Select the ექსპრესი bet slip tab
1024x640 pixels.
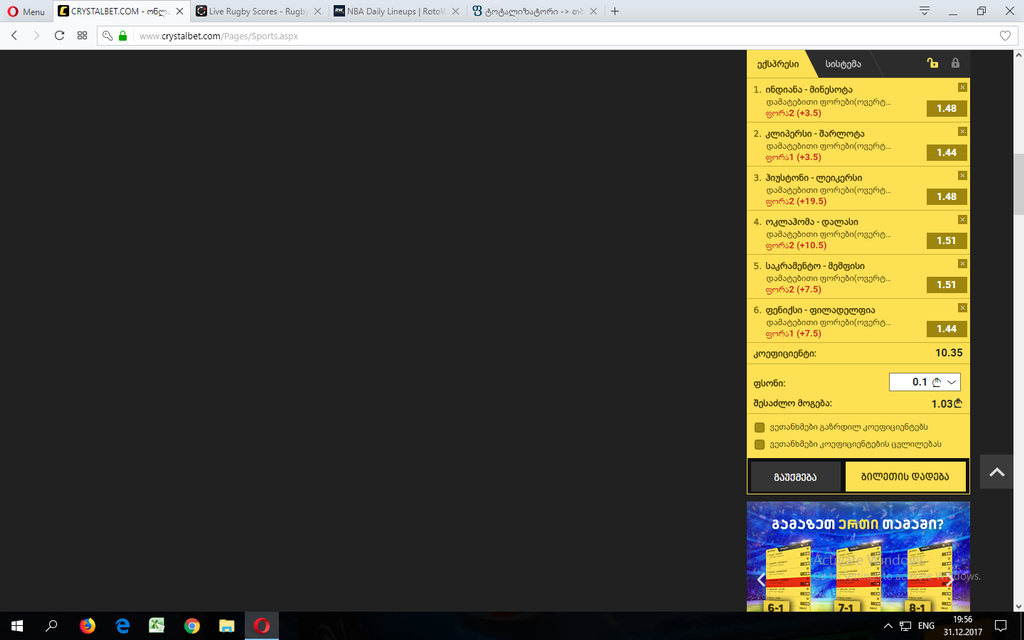[x=777, y=64]
